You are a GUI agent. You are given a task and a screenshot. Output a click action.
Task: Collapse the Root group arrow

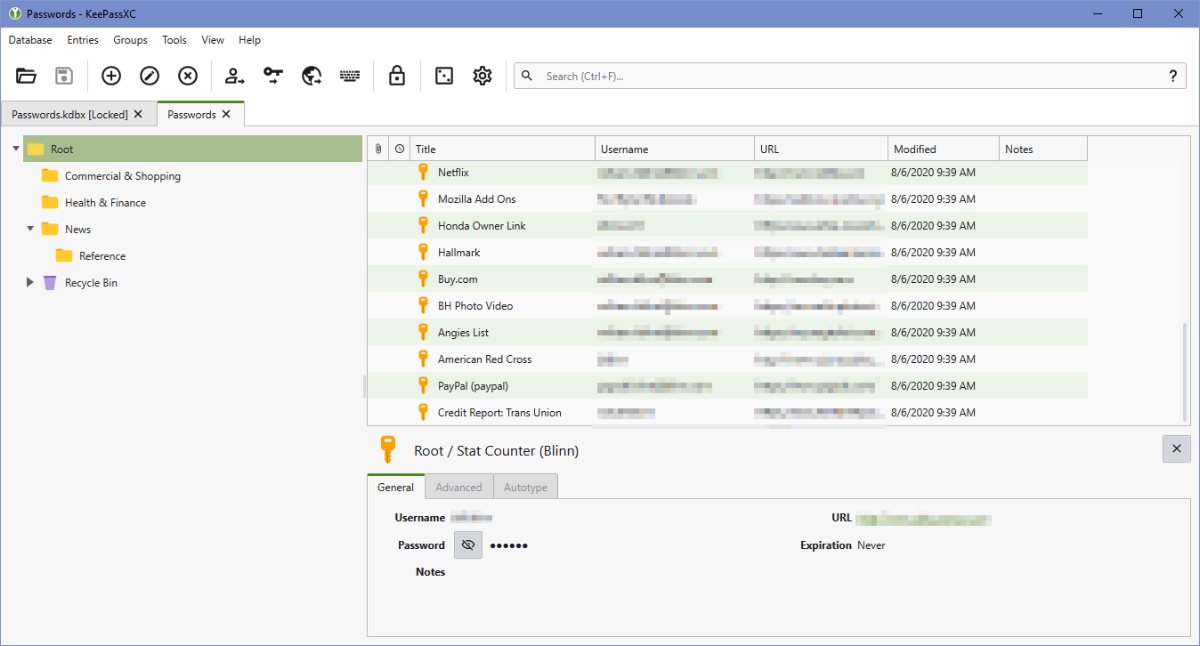[x=16, y=149]
